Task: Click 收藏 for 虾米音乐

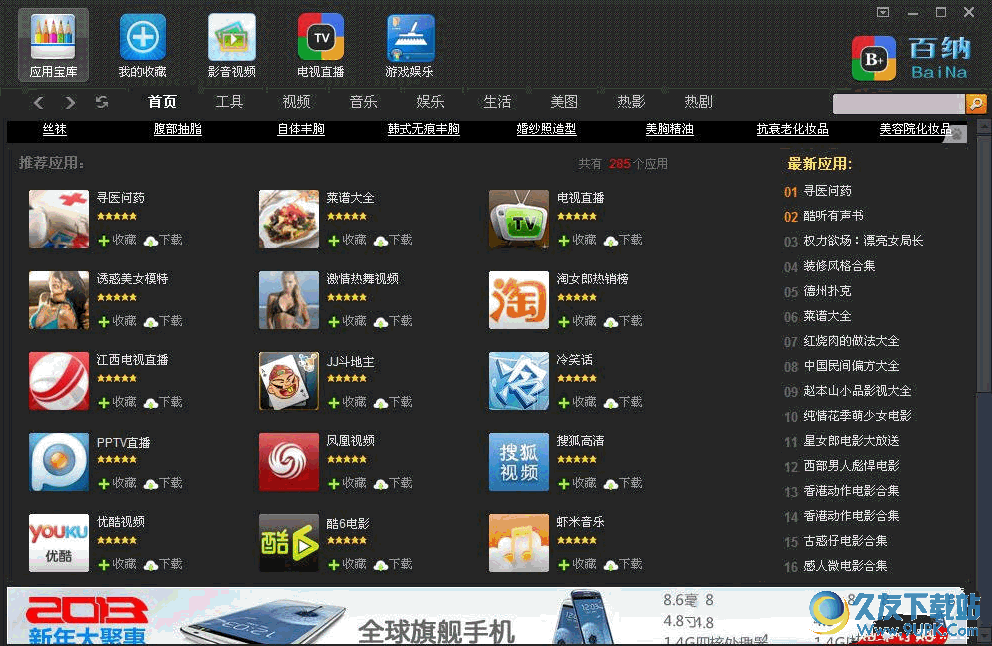Action: 578,564
